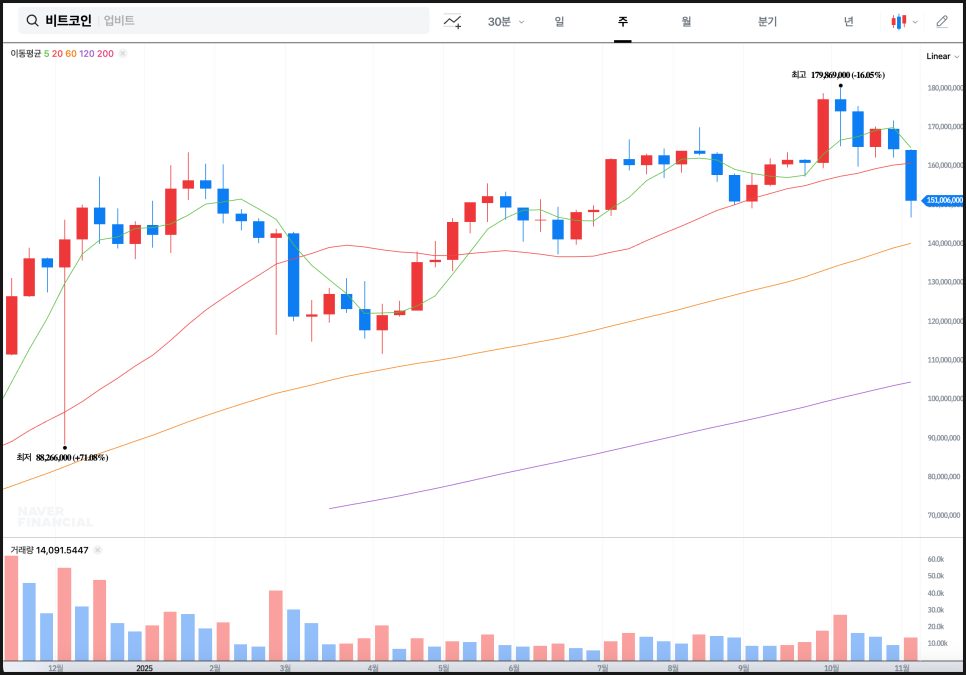The width and height of the screenshot is (966, 675).
Task: Click the current price tag 151,006,000
Action: (942, 200)
